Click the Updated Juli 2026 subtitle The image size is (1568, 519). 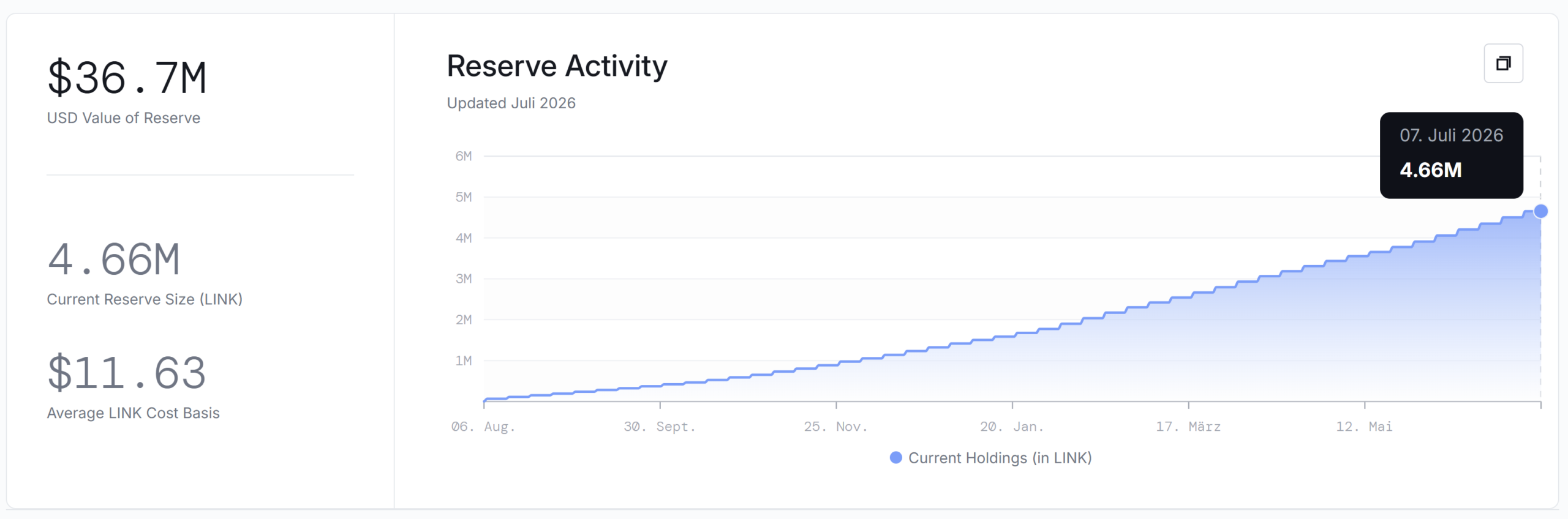[x=511, y=103]
